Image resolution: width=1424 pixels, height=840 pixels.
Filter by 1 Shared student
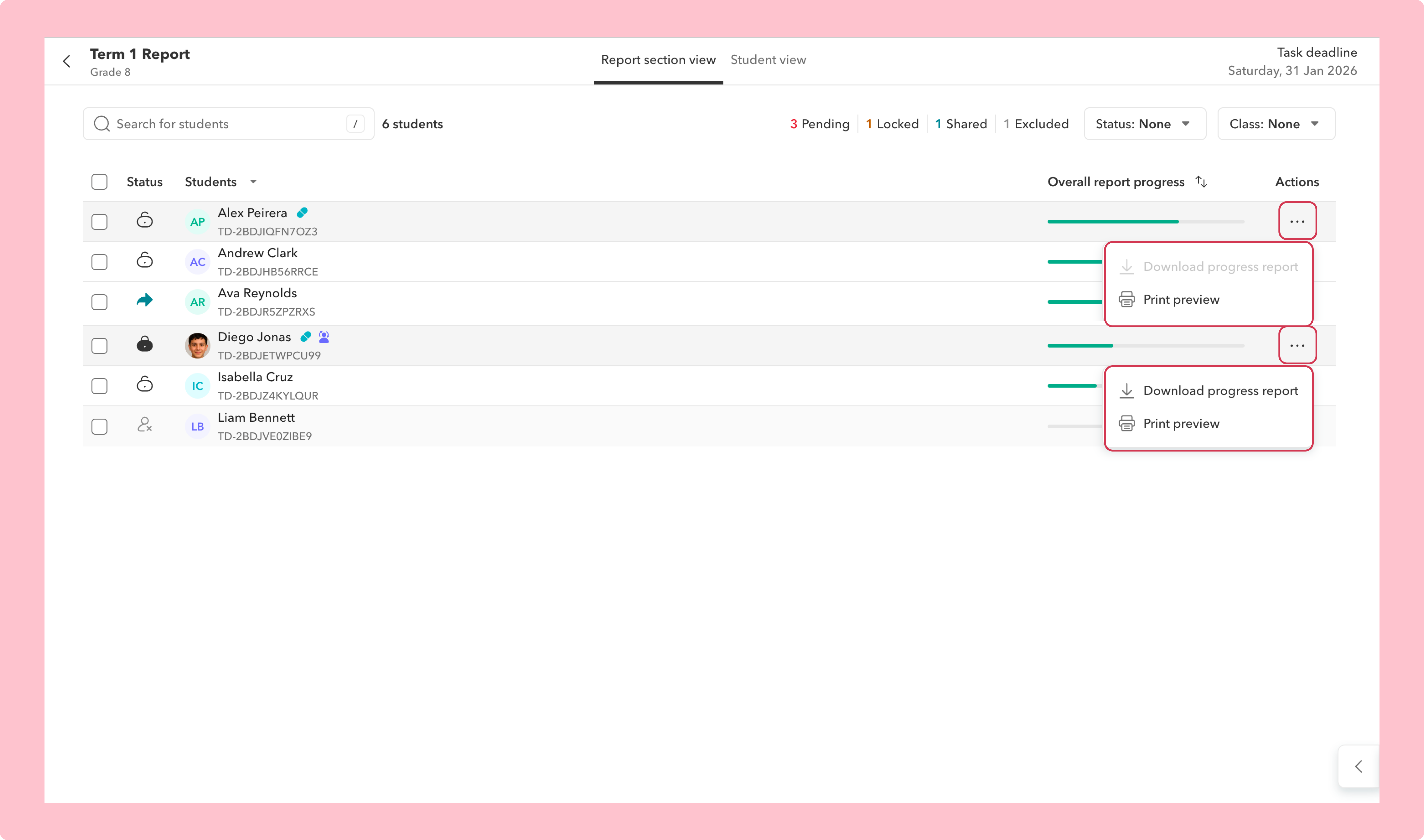pos(961,124)
